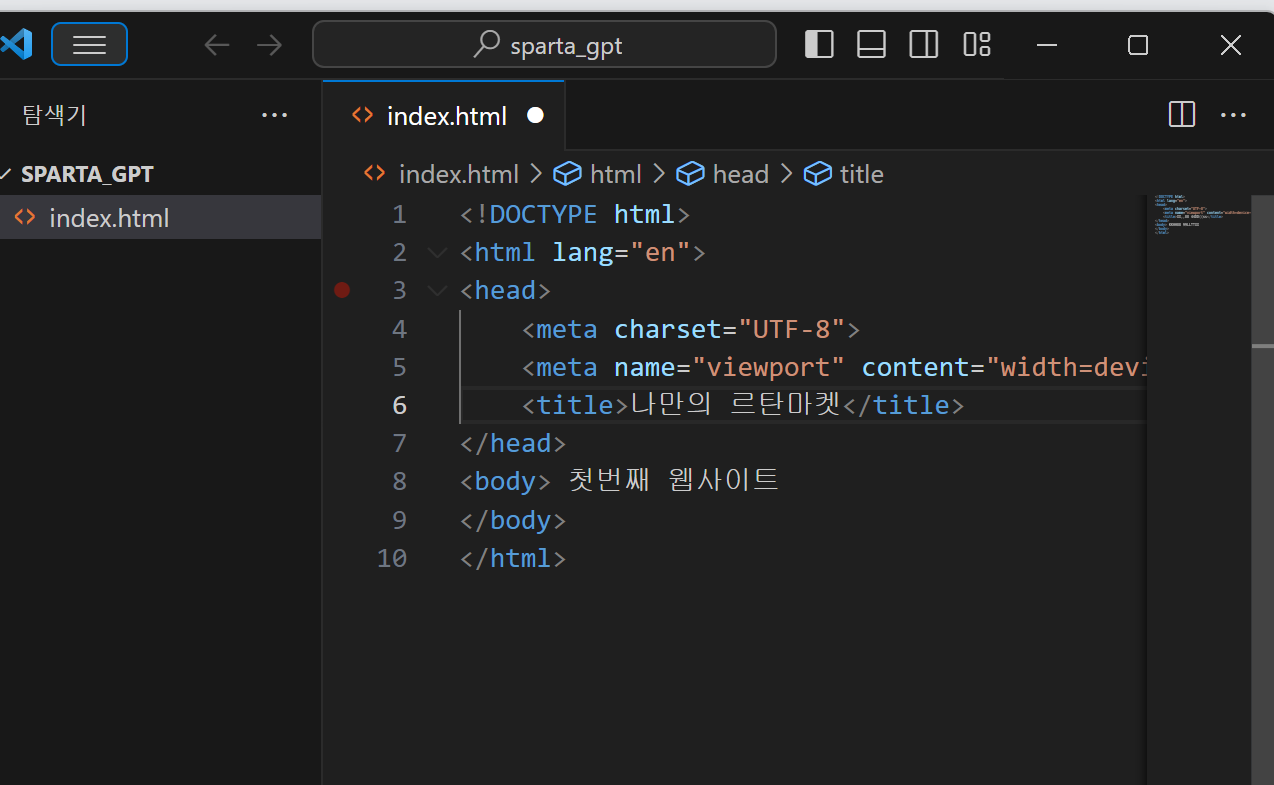
Task: Click the head breadcrumb item
Action: click(722, 174)
